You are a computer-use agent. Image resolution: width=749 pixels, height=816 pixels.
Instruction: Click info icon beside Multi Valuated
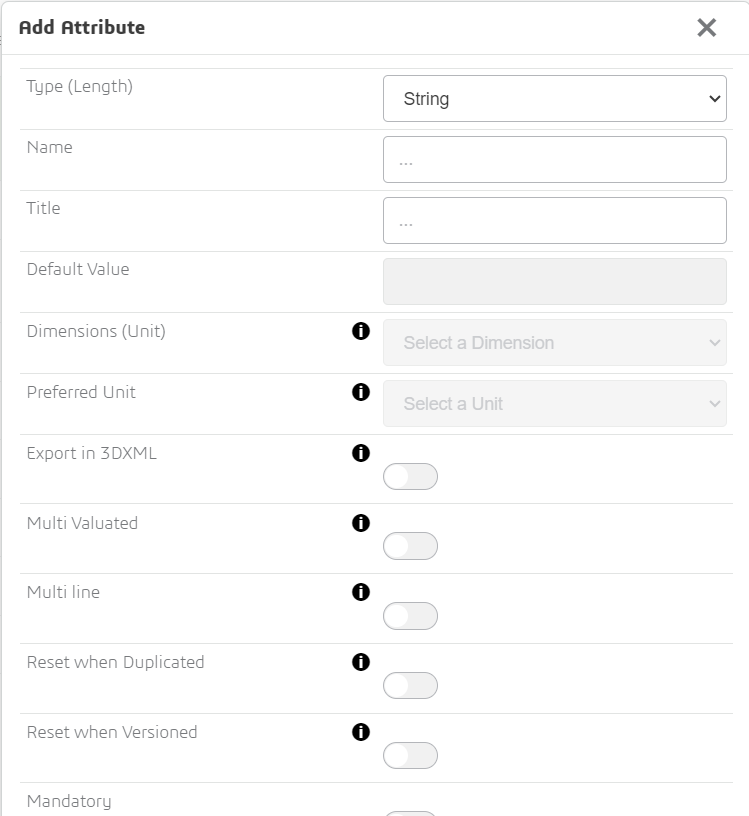coord(361,522)
